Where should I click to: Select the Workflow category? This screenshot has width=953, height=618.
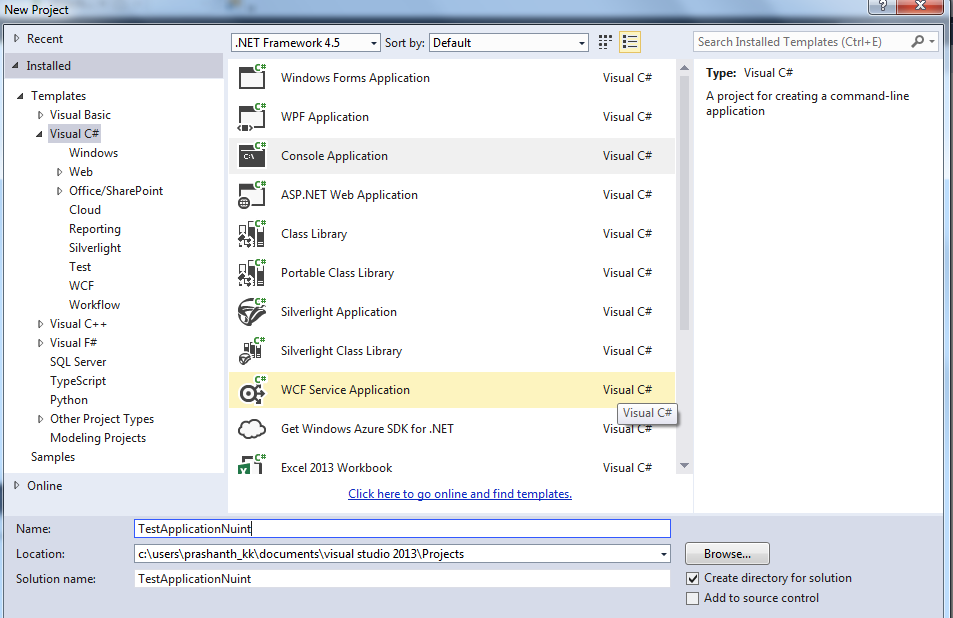(94, 304)
